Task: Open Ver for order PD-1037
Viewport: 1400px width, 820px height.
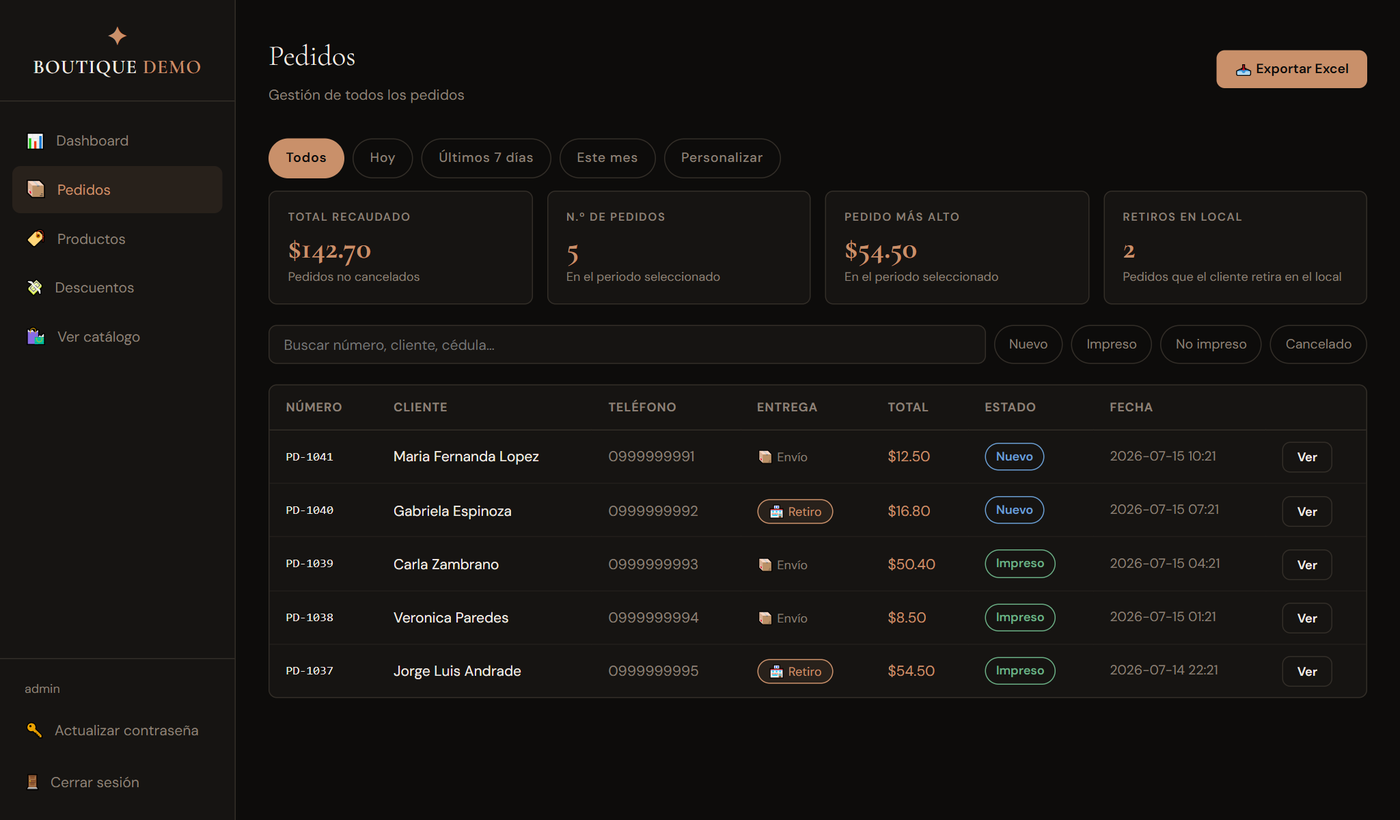Action: coord(1307,671)
